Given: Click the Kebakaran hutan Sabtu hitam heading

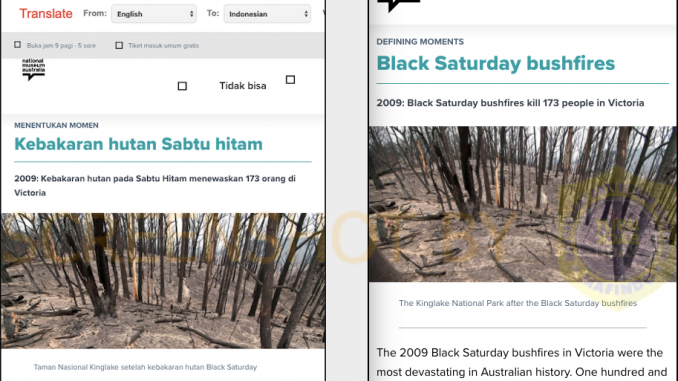Looking at the screenshot, I should [x=138, y=144].
